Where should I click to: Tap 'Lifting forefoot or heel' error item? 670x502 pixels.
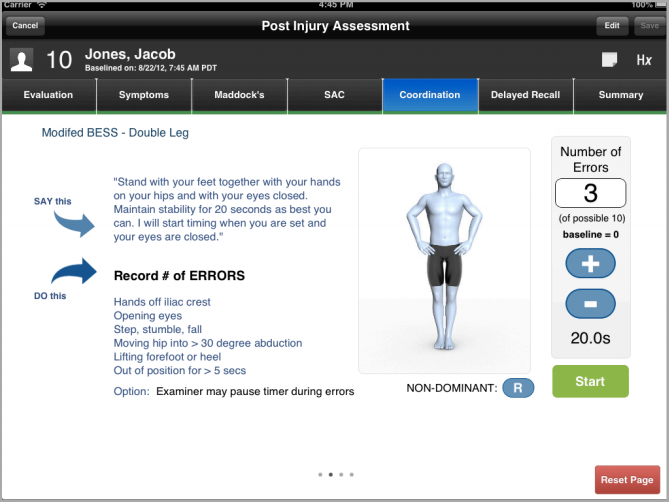tap(167, 357)
